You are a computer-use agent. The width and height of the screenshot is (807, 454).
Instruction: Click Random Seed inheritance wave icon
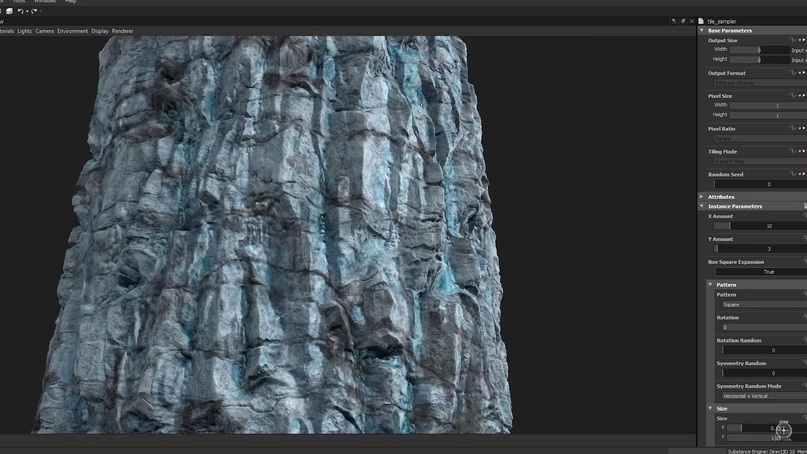coord(793,174)
